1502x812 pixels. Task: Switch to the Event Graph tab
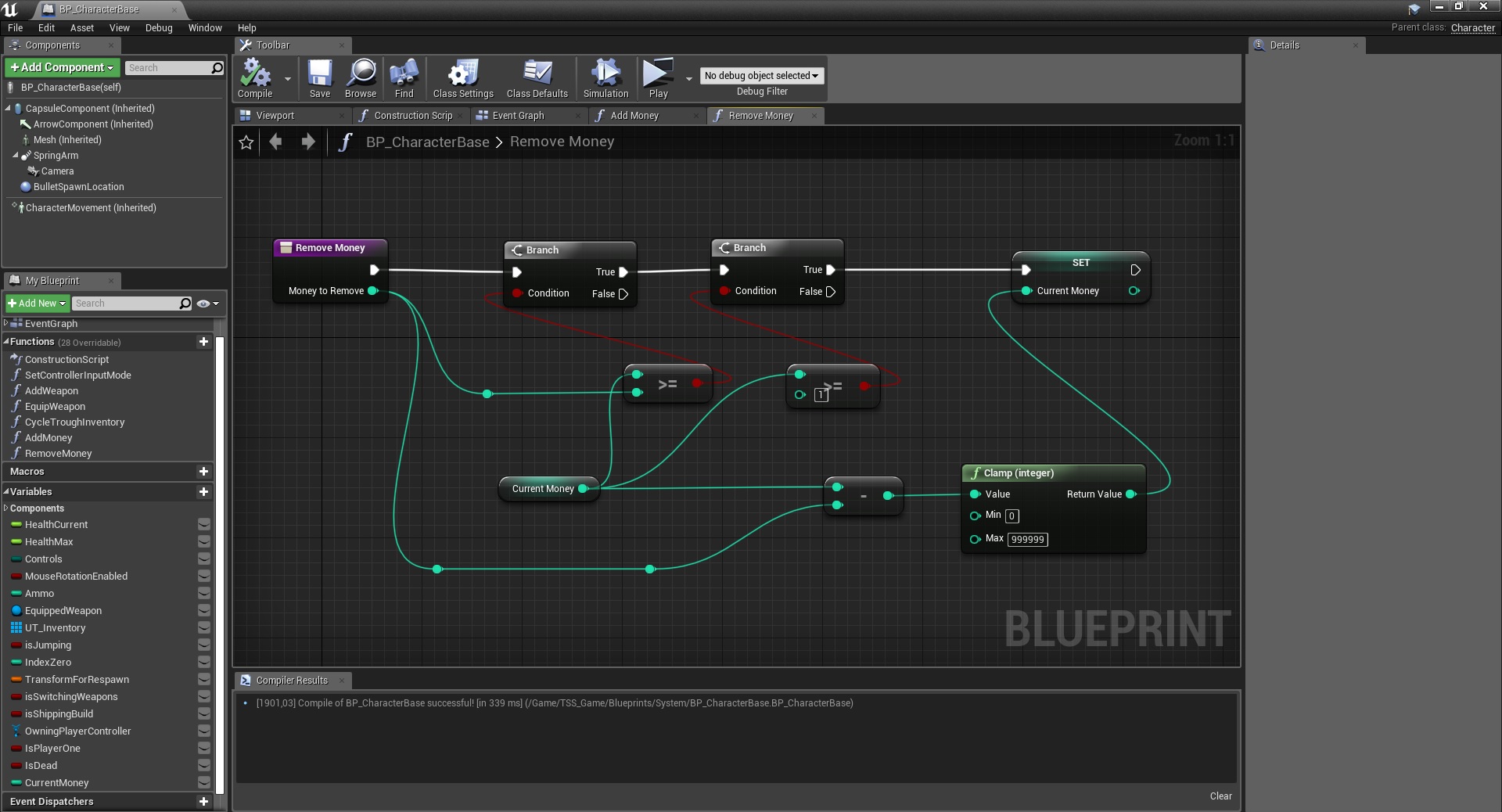[x=518, y=116]
